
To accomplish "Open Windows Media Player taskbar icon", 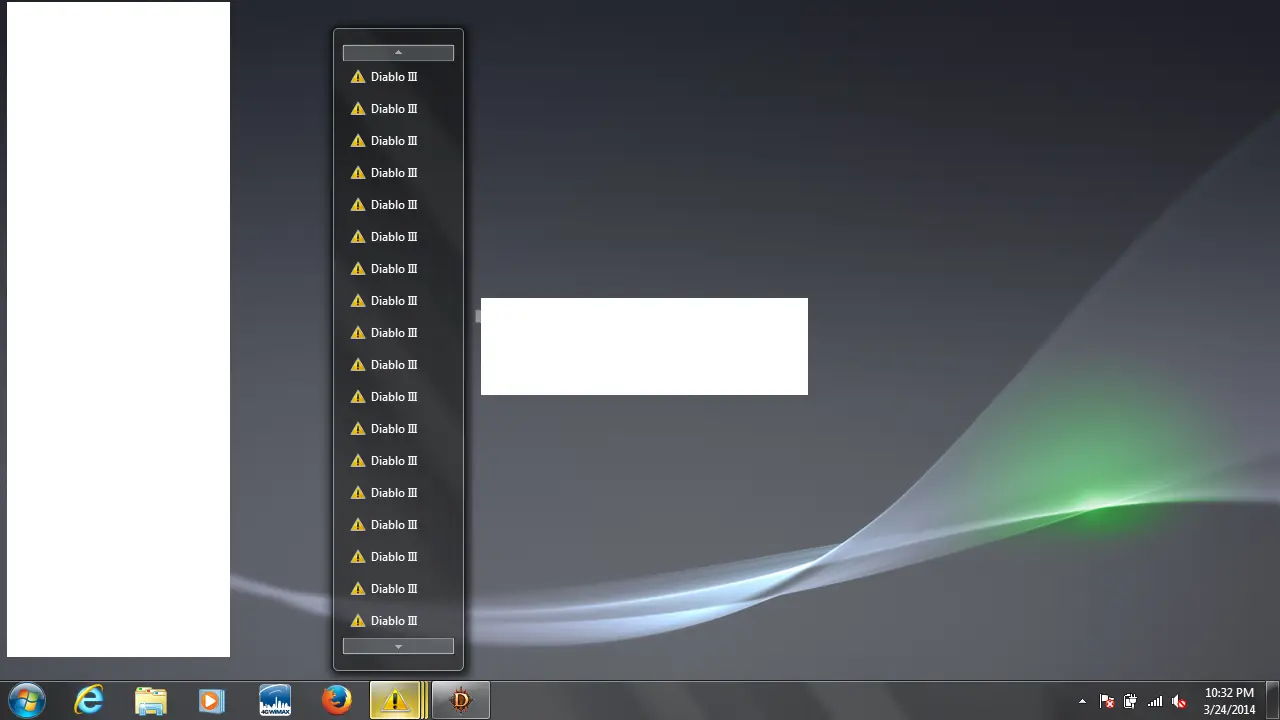I will [x=212, y=701].
